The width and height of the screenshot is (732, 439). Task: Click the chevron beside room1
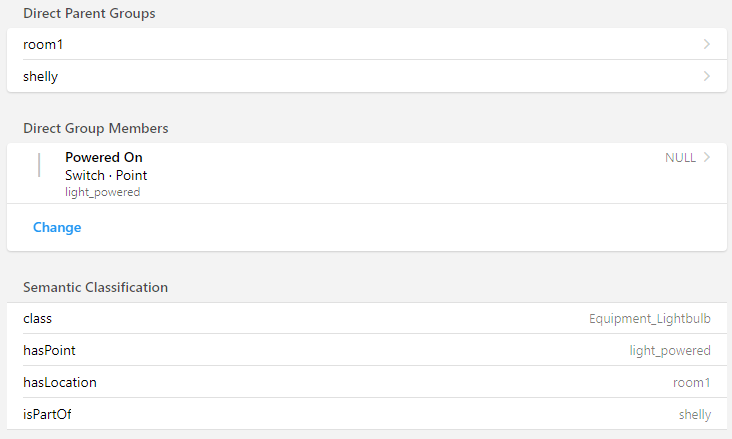tap(707, 44)
